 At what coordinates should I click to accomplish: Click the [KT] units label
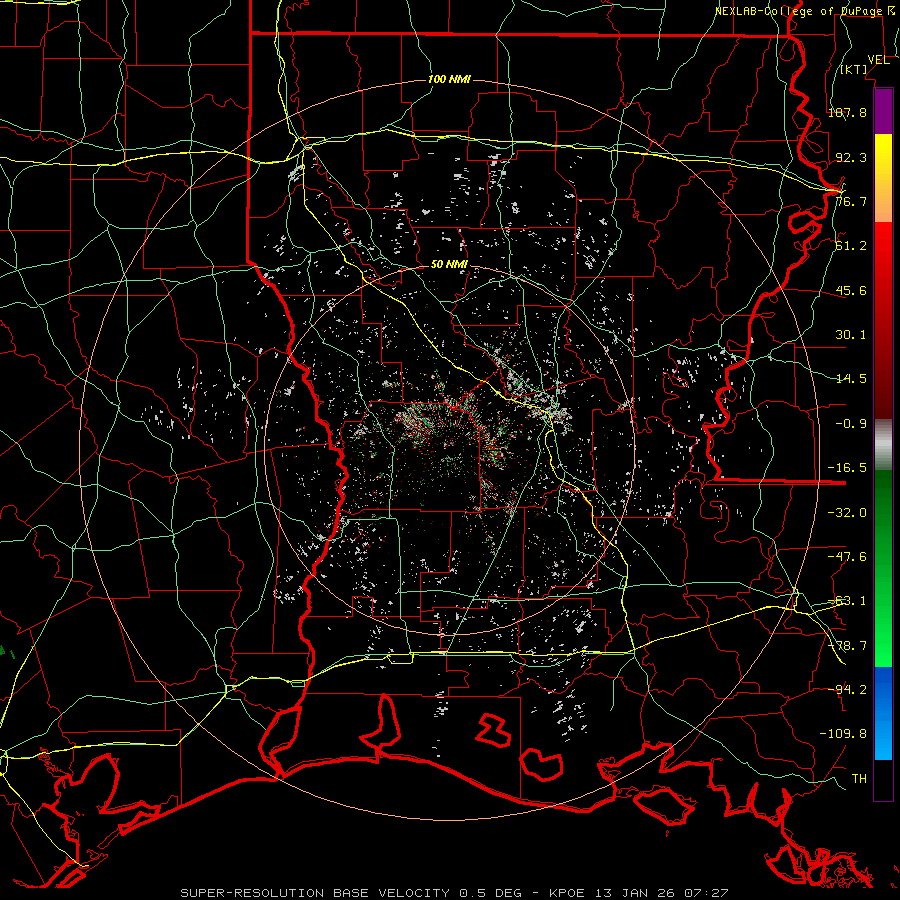tap(853, 69)
